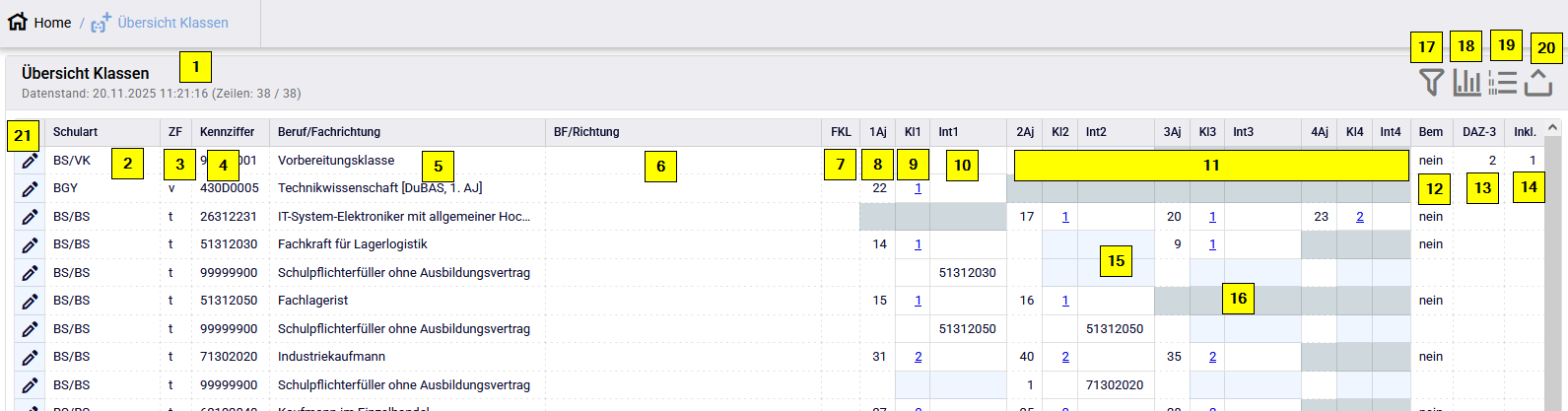Click the table scrollbar up arrow

1553,128
